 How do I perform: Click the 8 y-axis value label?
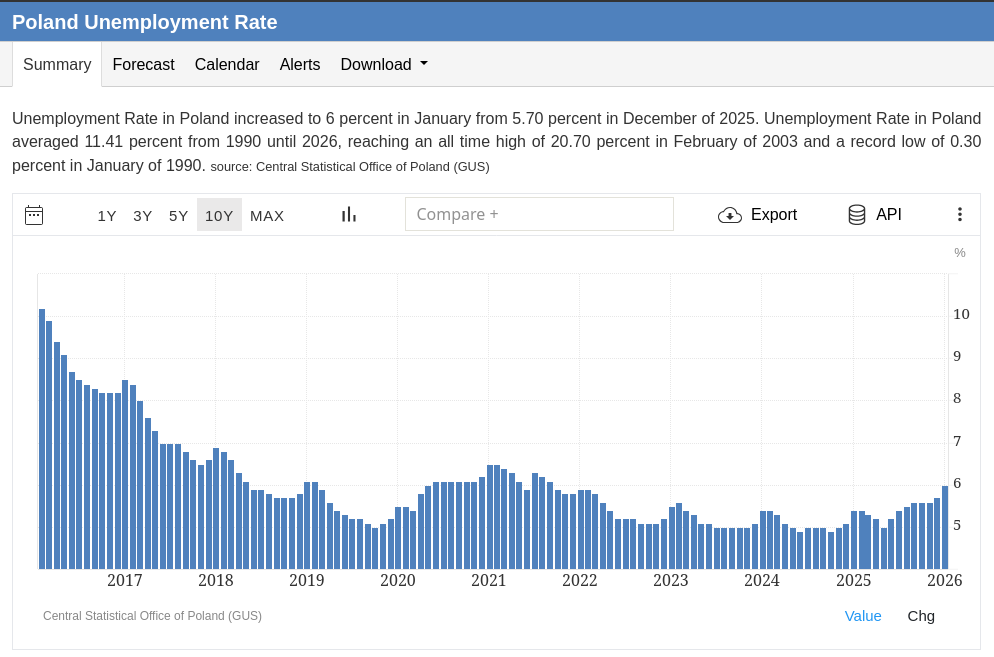957,399
